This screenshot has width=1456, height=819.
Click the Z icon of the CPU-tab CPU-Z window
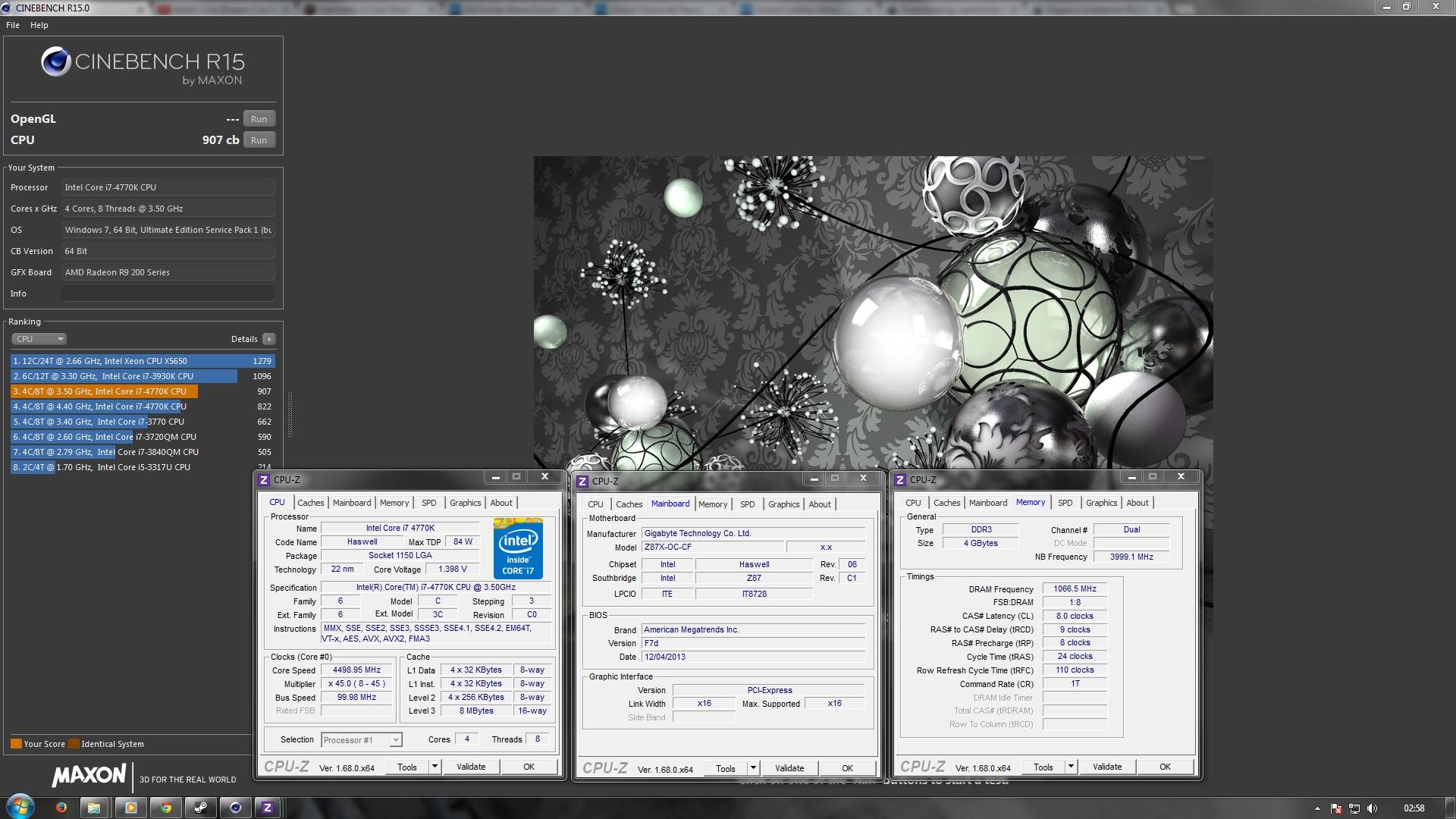264,480
